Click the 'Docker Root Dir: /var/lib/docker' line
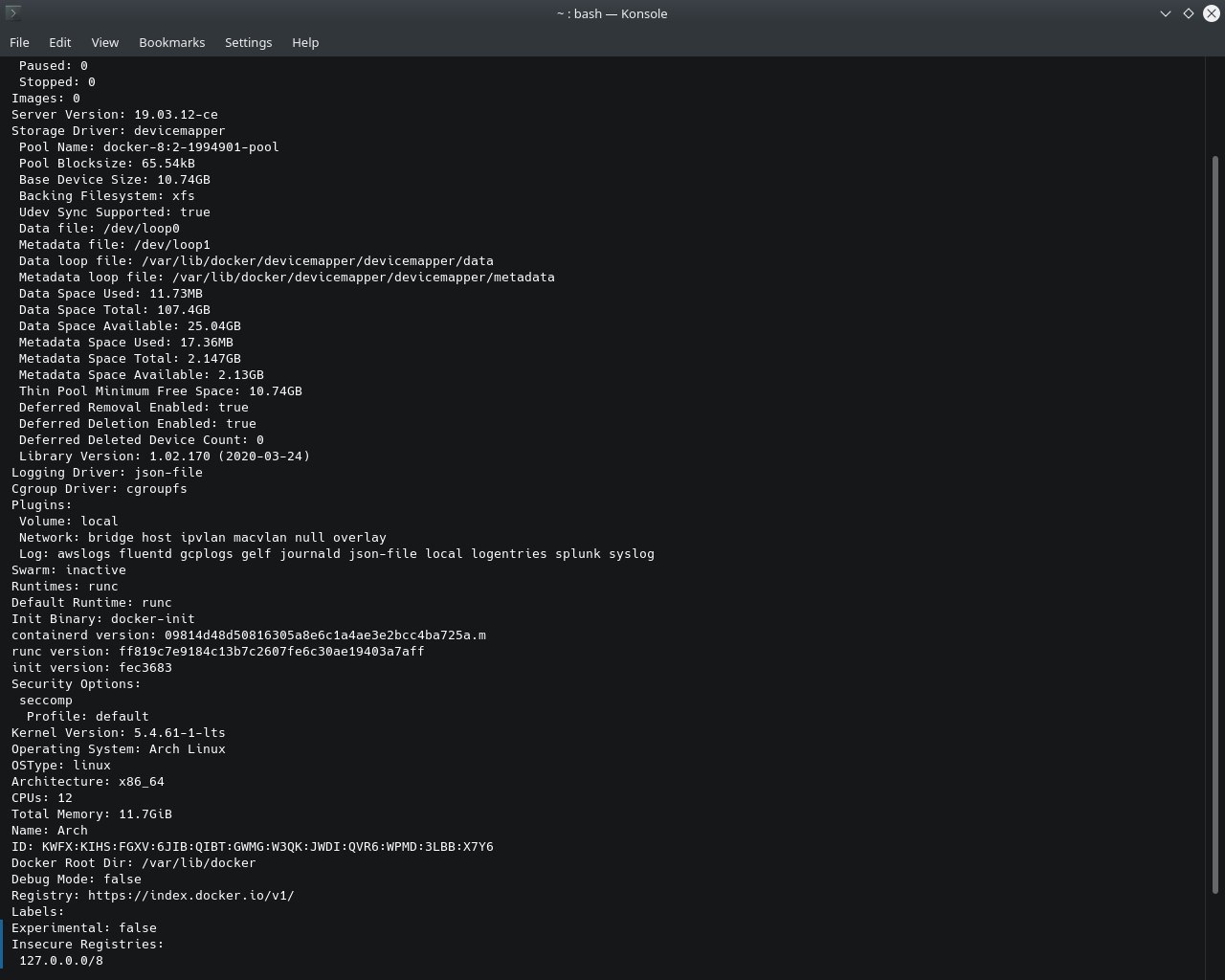 point(134,863)
